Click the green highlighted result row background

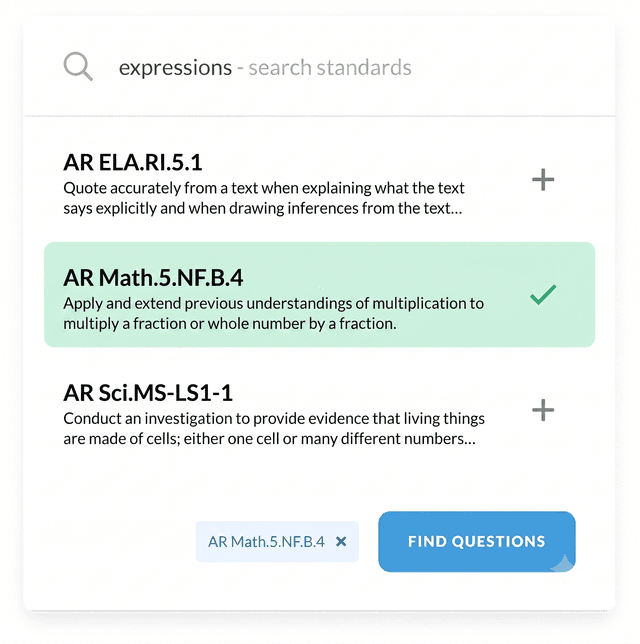320,294
